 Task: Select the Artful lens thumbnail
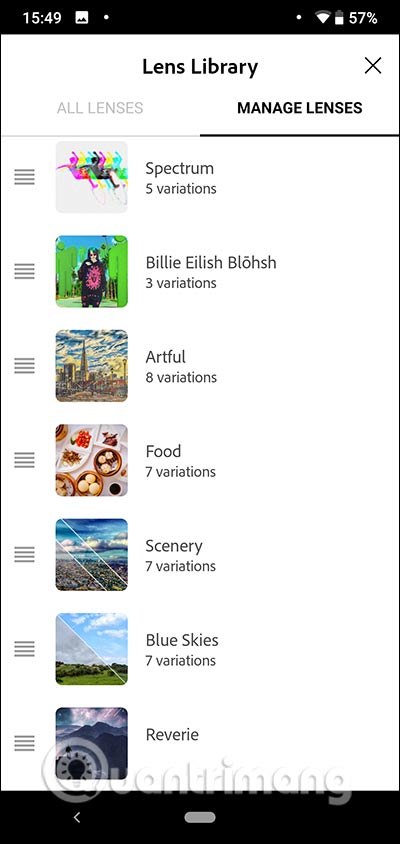92,365
